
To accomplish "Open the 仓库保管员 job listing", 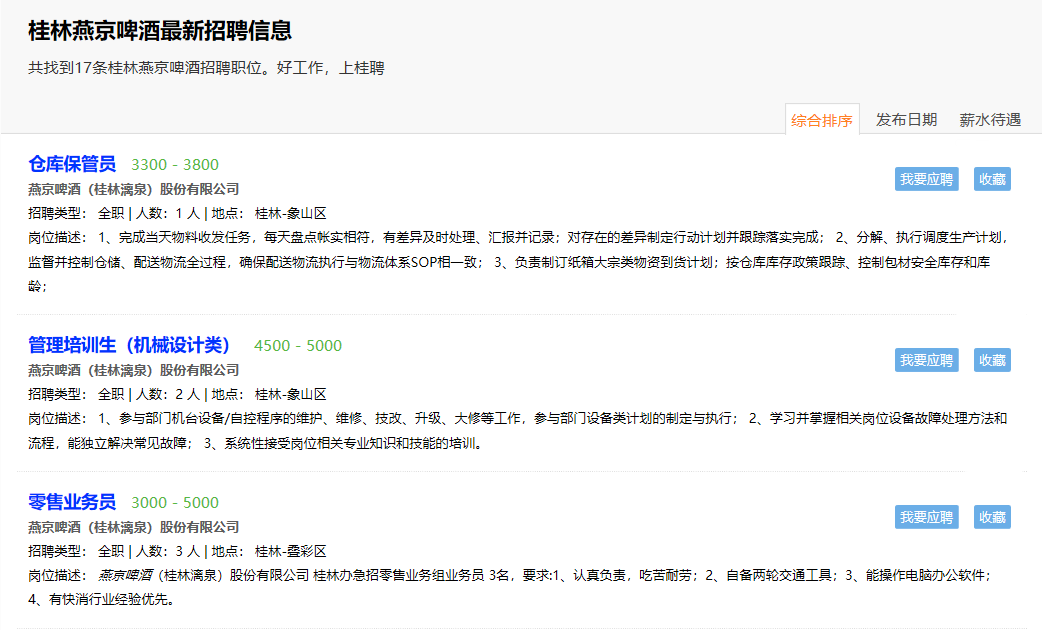I will (x=72, y=164).
